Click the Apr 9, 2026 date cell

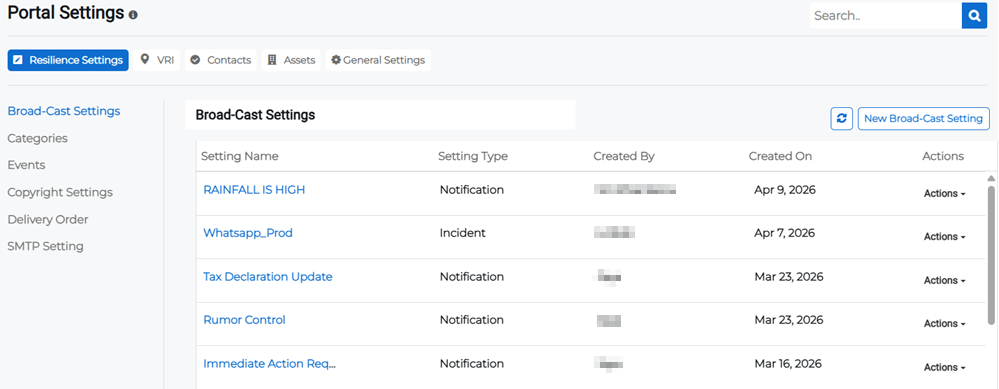coord(785,190)
